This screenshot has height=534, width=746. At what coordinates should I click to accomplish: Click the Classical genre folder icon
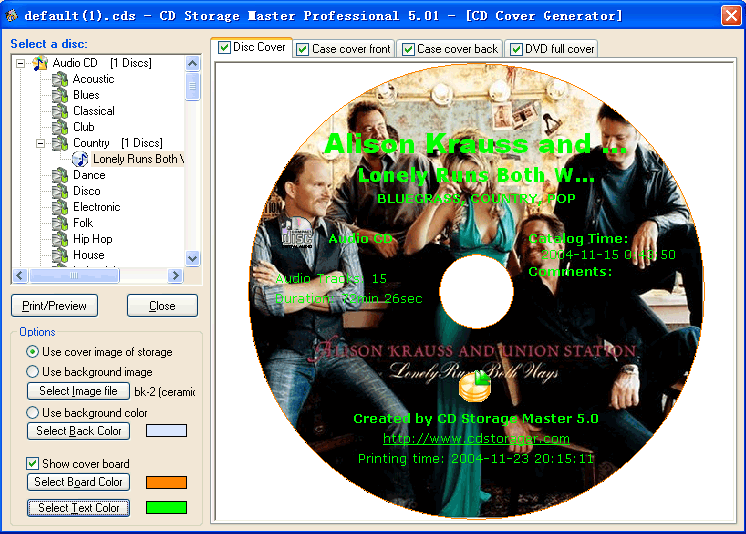[60, 111]
